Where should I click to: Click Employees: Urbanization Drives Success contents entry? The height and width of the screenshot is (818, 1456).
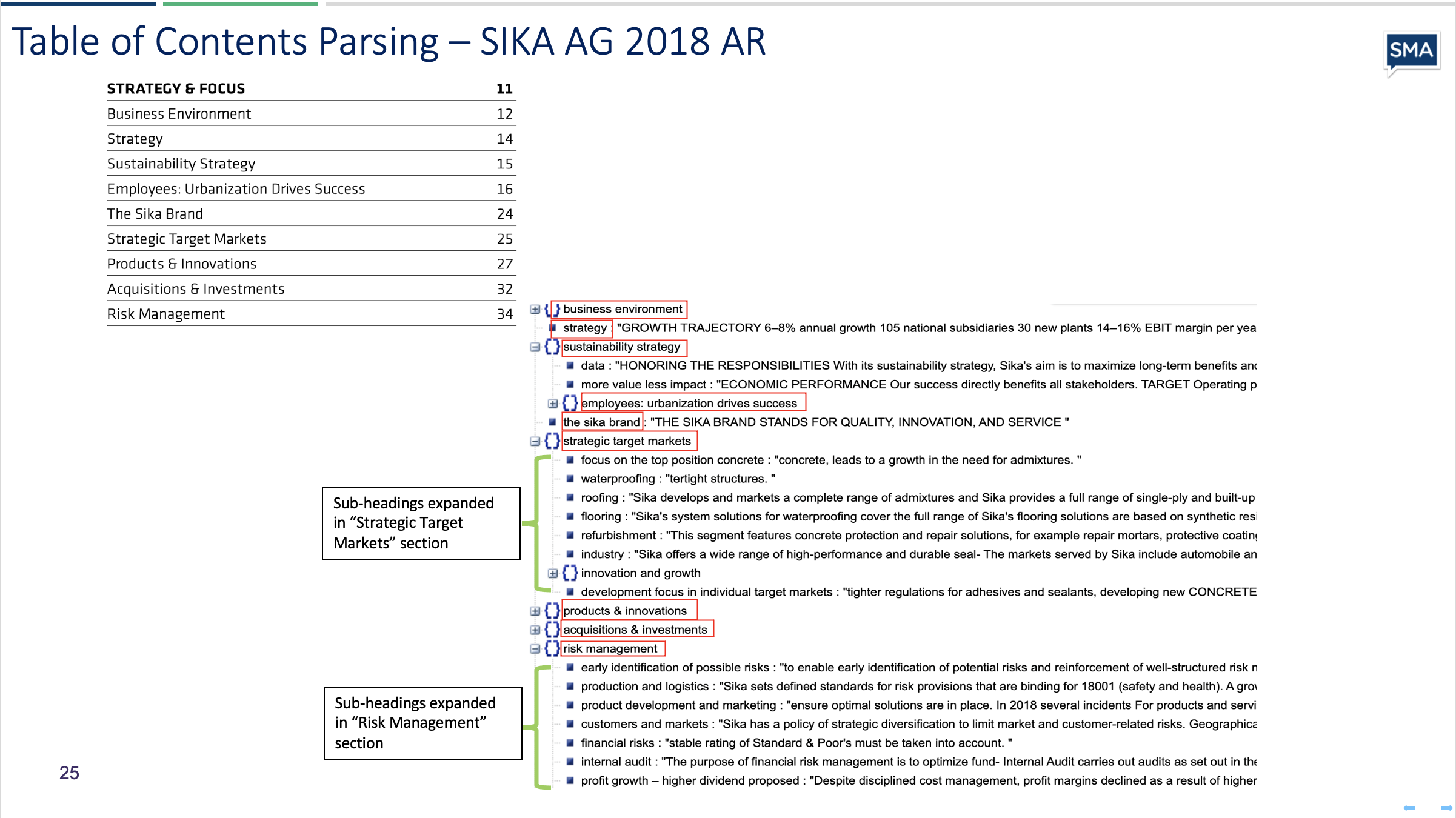(236, 189)
